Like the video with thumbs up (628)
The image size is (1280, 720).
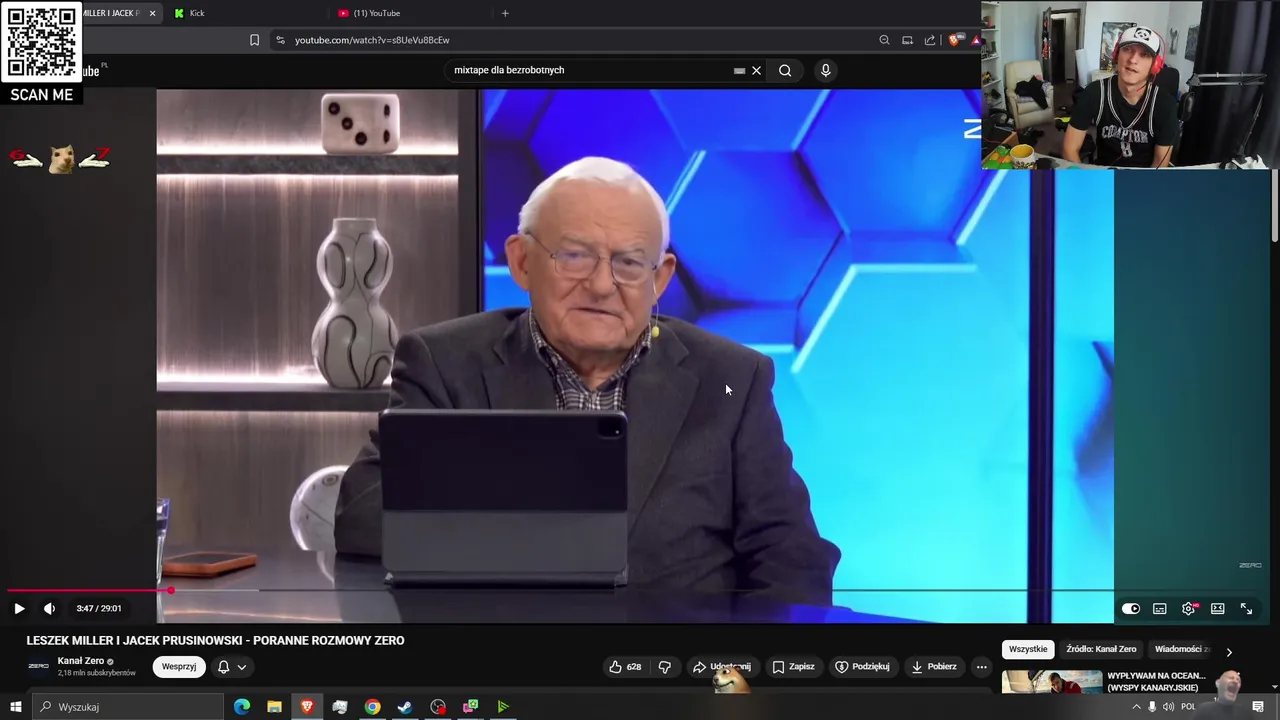625,667
